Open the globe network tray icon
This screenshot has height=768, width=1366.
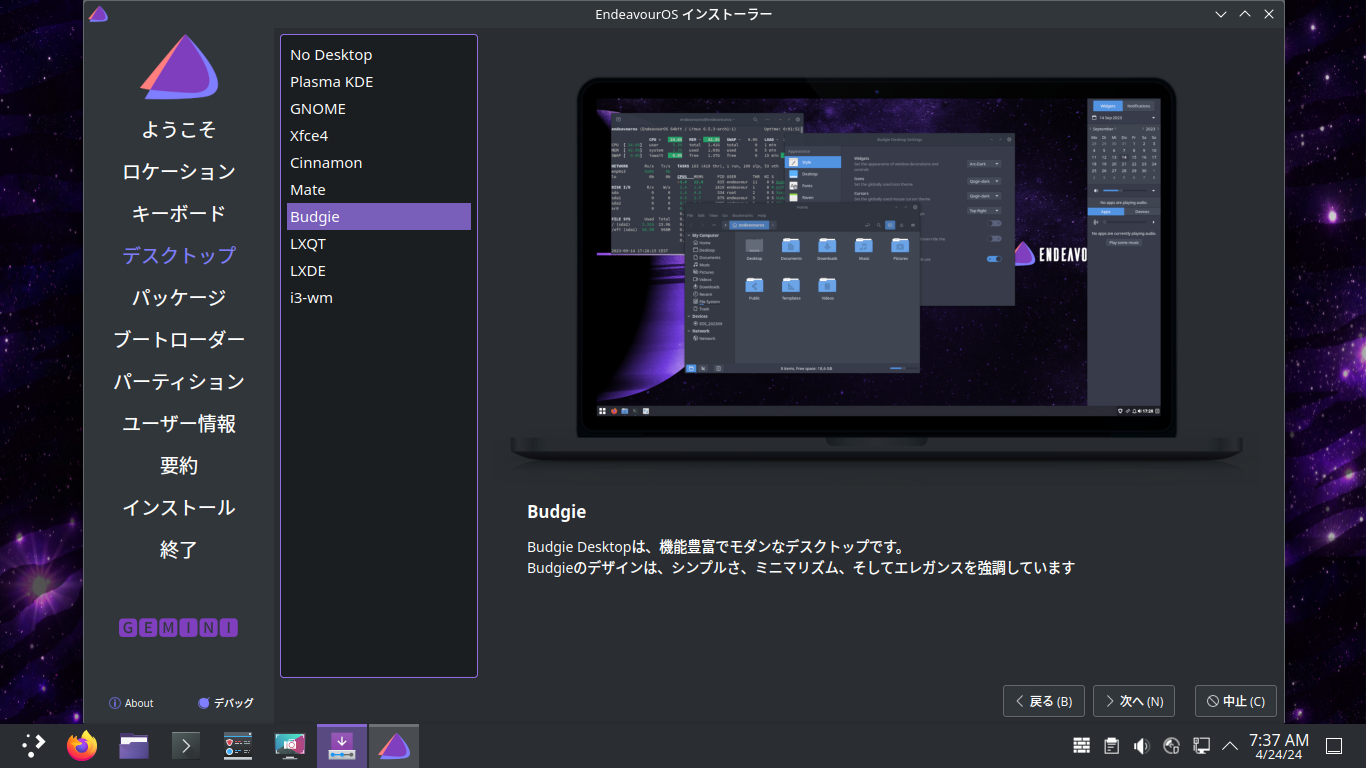[1172, 745]
